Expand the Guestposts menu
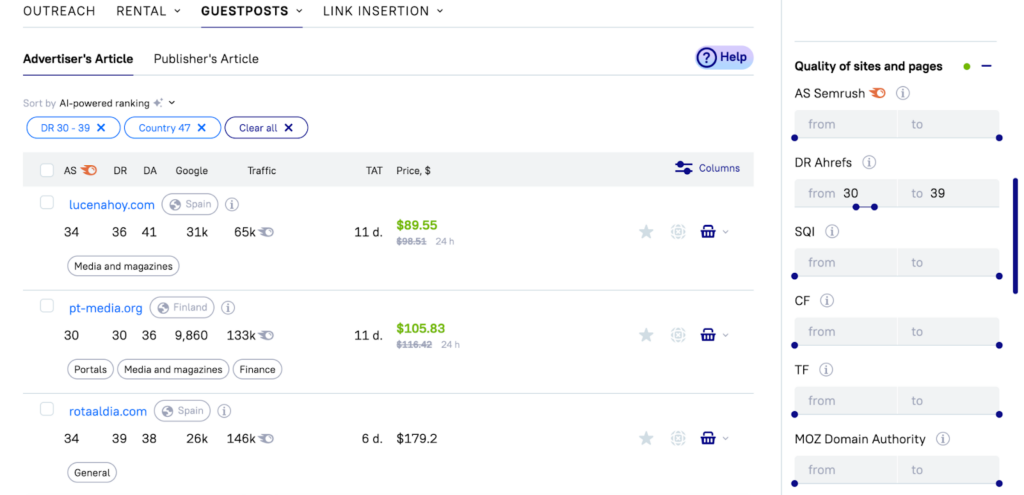This screenshot has width=1024, height=495. point(251,11)
